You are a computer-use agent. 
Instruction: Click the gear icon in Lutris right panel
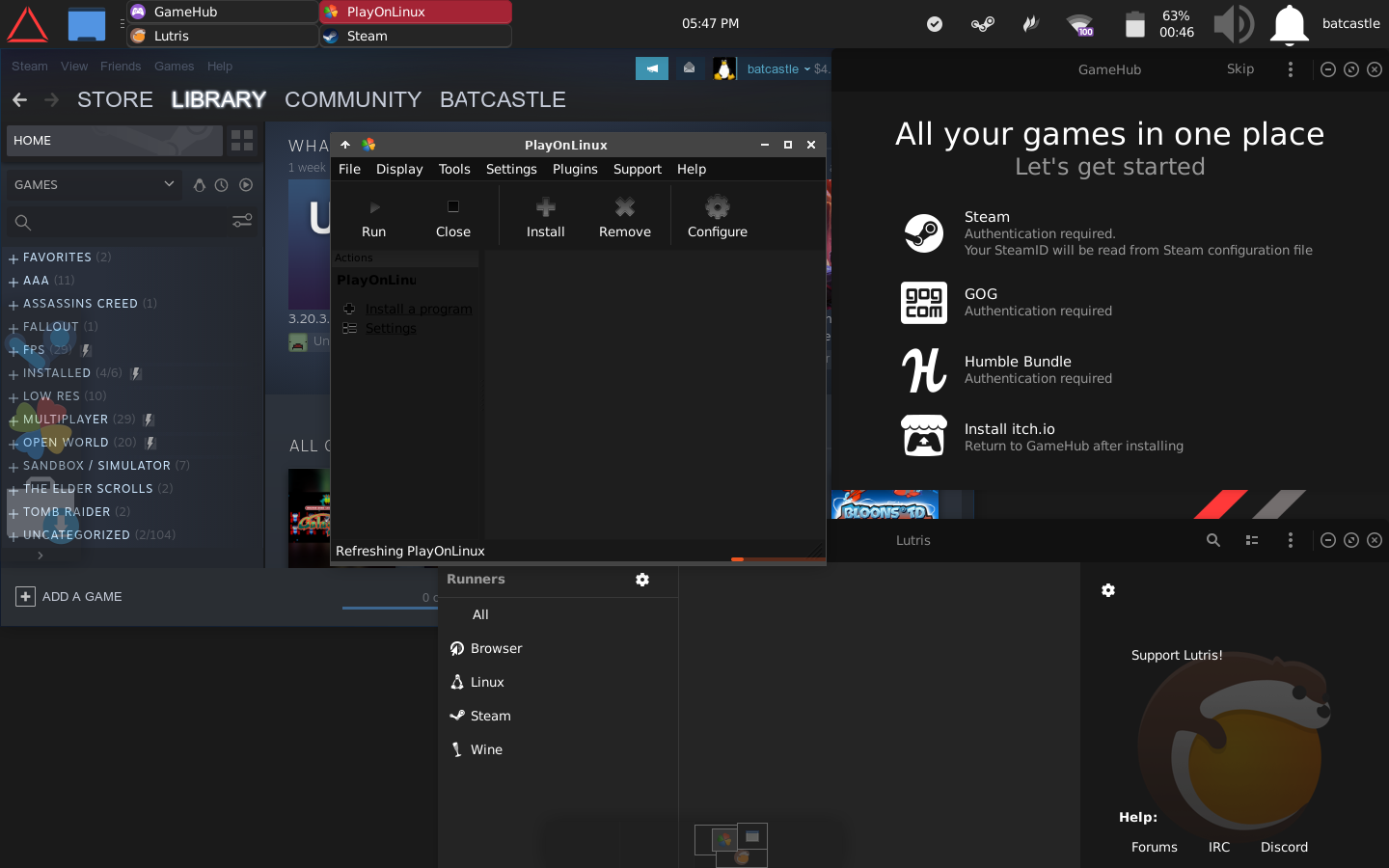[x=1108, y=590]
